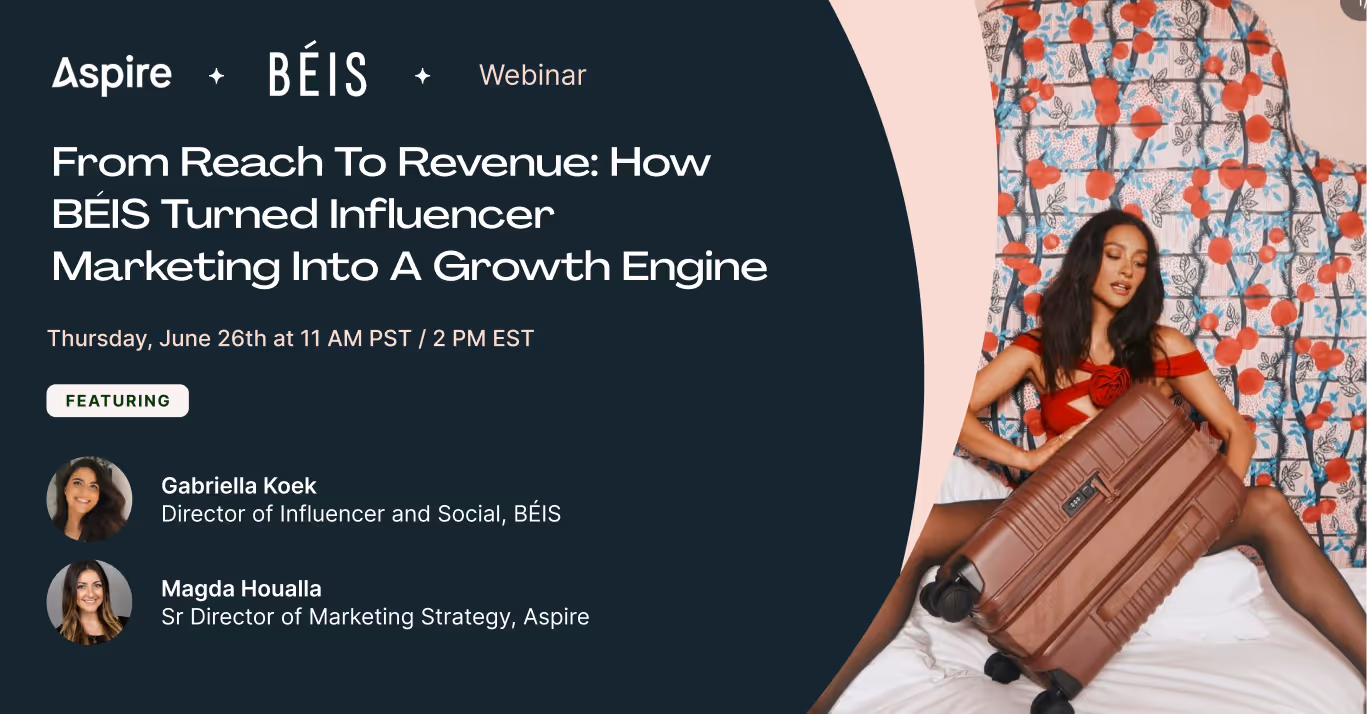Click the 'Webinar' label
The image size is (1367, 714).
pos(533,75)
